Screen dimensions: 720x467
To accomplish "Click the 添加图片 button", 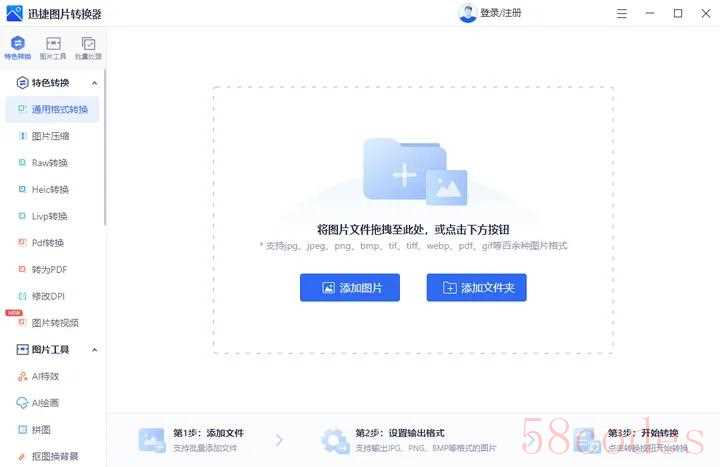I will click(350, 287).
